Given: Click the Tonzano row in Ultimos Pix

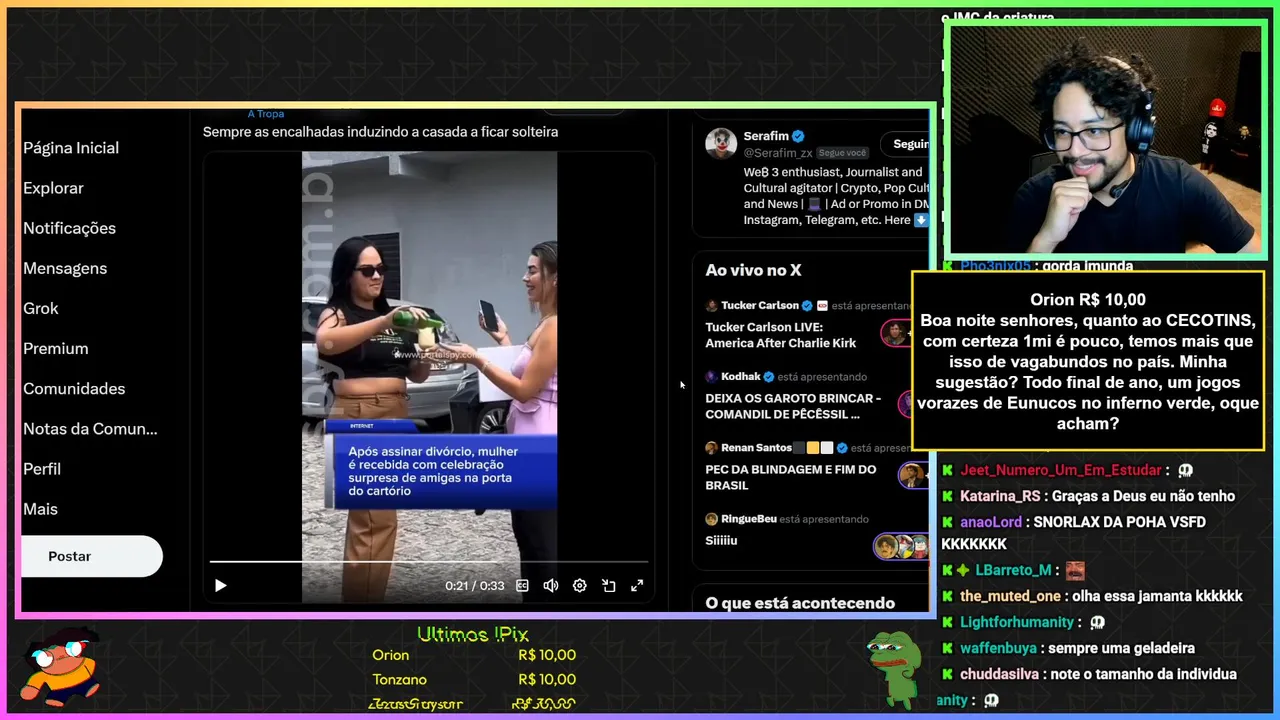Looking at the screenshot, I should [x=474, y=679].
